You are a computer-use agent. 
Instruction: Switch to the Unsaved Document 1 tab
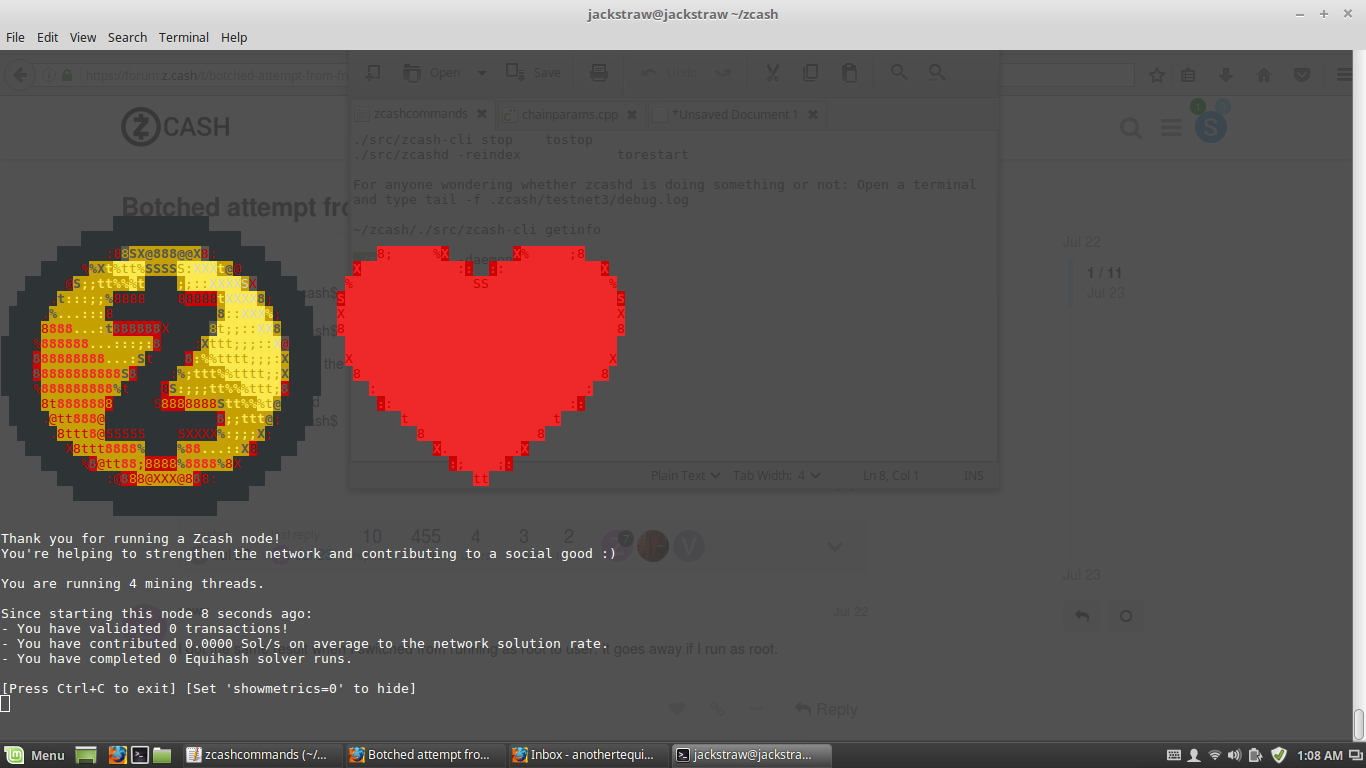pos(735,115)
